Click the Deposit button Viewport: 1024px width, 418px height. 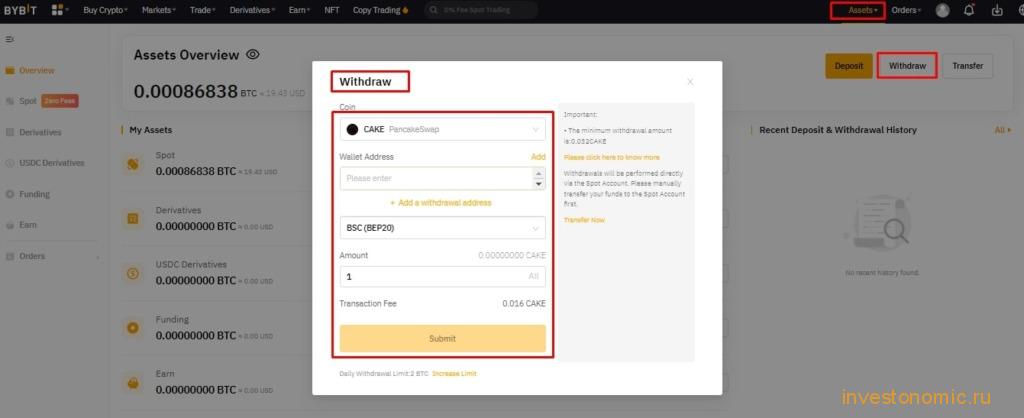[x=849, y=66]
